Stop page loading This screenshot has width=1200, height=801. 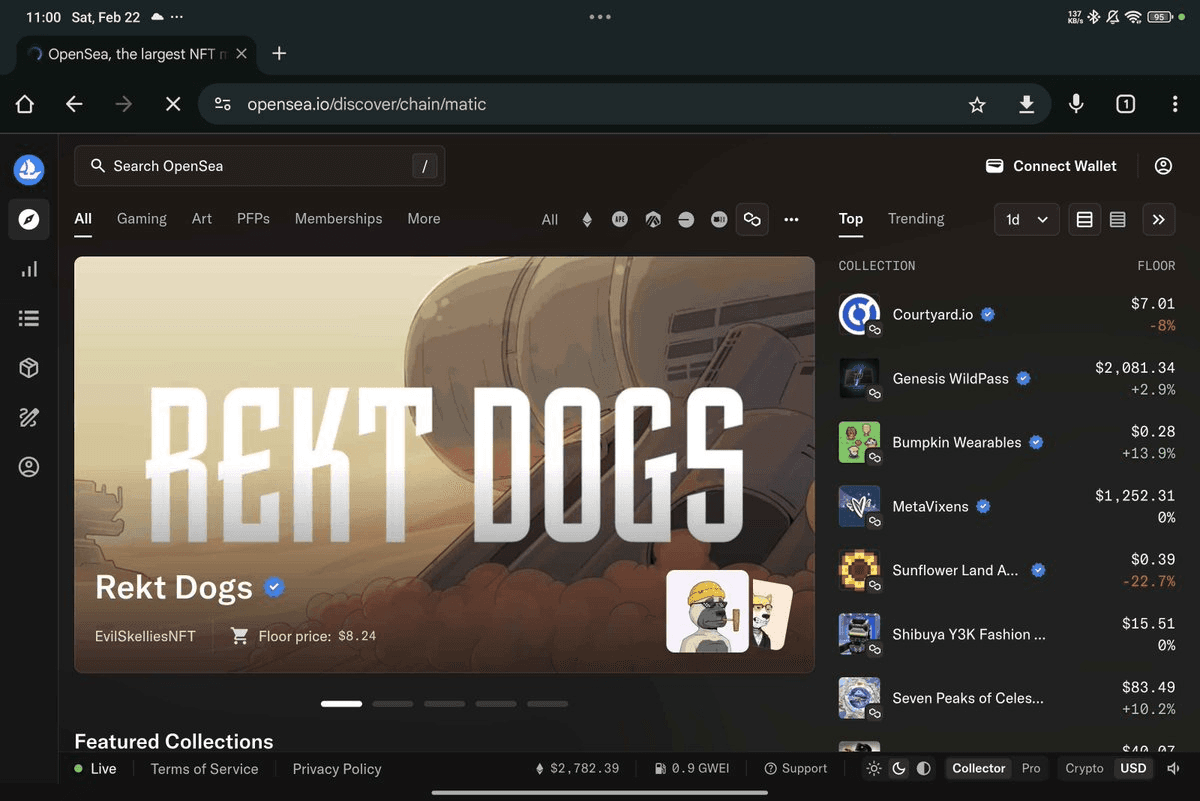[173, 104]
